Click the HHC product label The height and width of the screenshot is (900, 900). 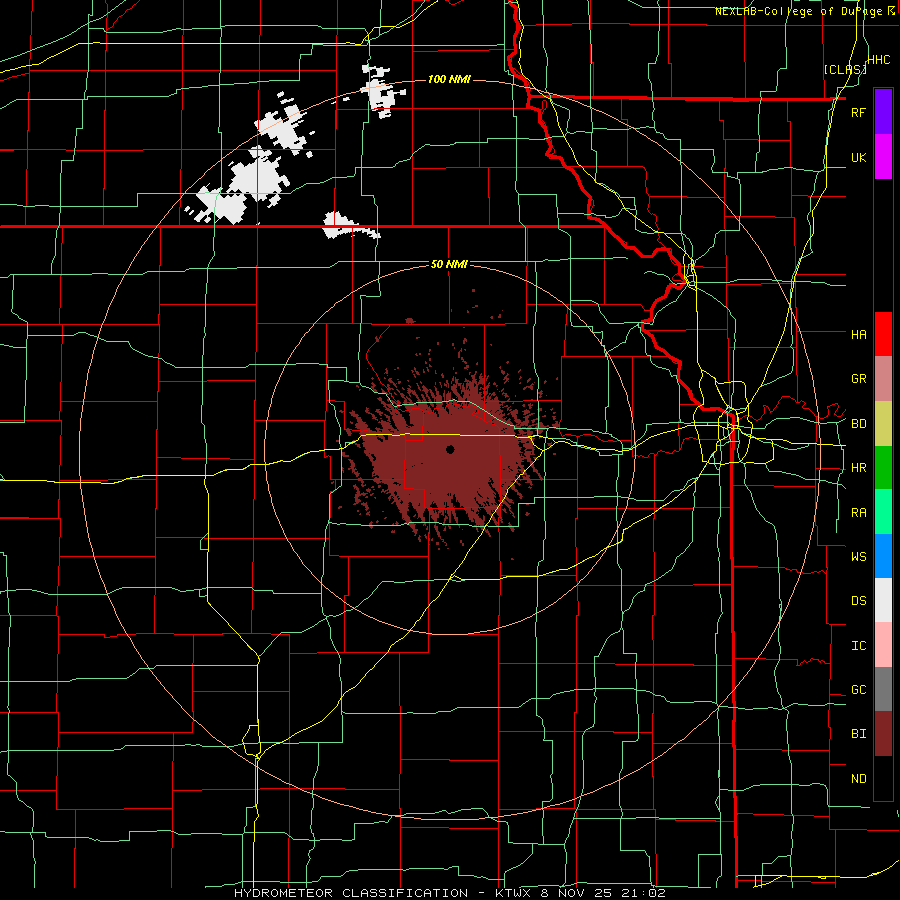pyautogui.click(x=879, y=60)
